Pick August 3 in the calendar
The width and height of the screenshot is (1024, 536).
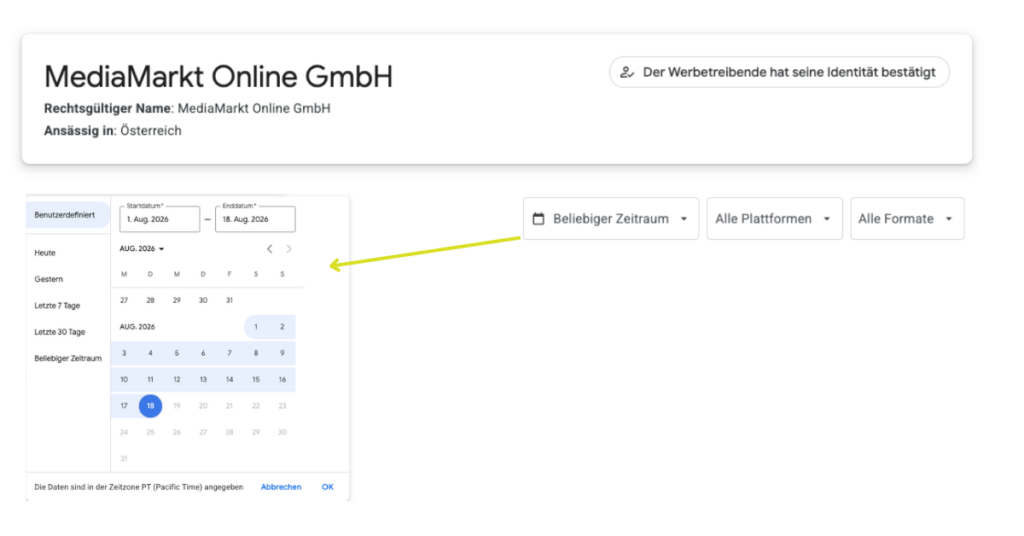tap(124, 353)
